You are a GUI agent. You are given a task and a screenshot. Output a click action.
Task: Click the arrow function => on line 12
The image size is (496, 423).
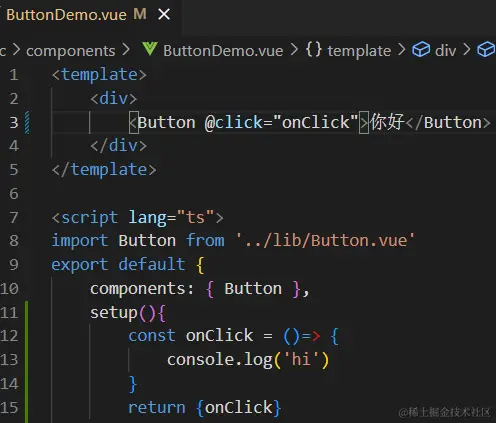point(311,336)
